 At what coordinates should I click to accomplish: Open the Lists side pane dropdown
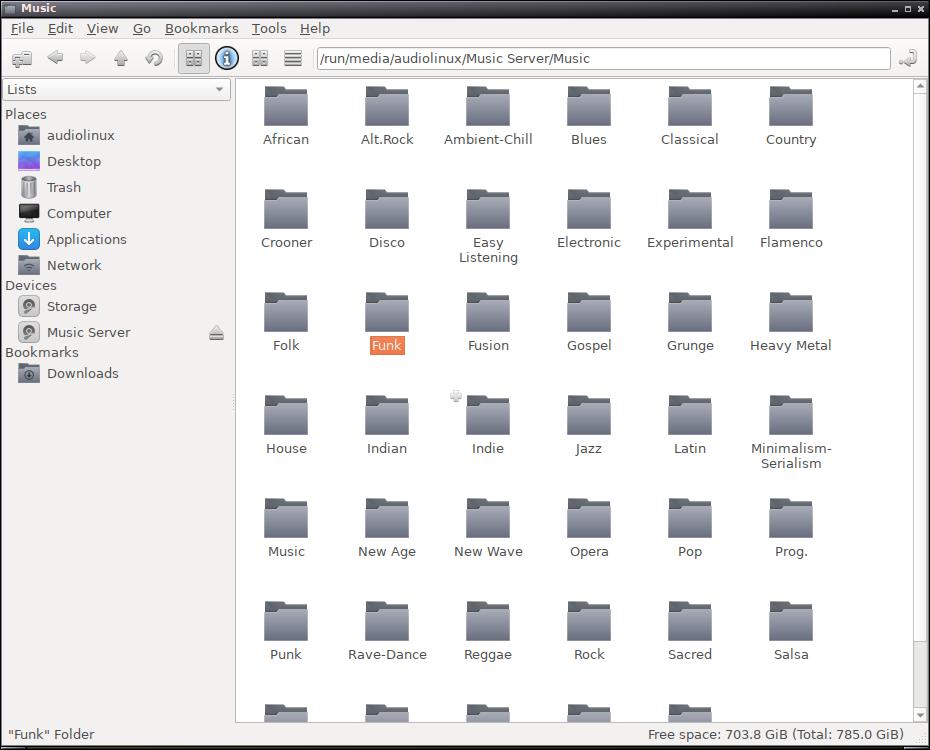116,90
